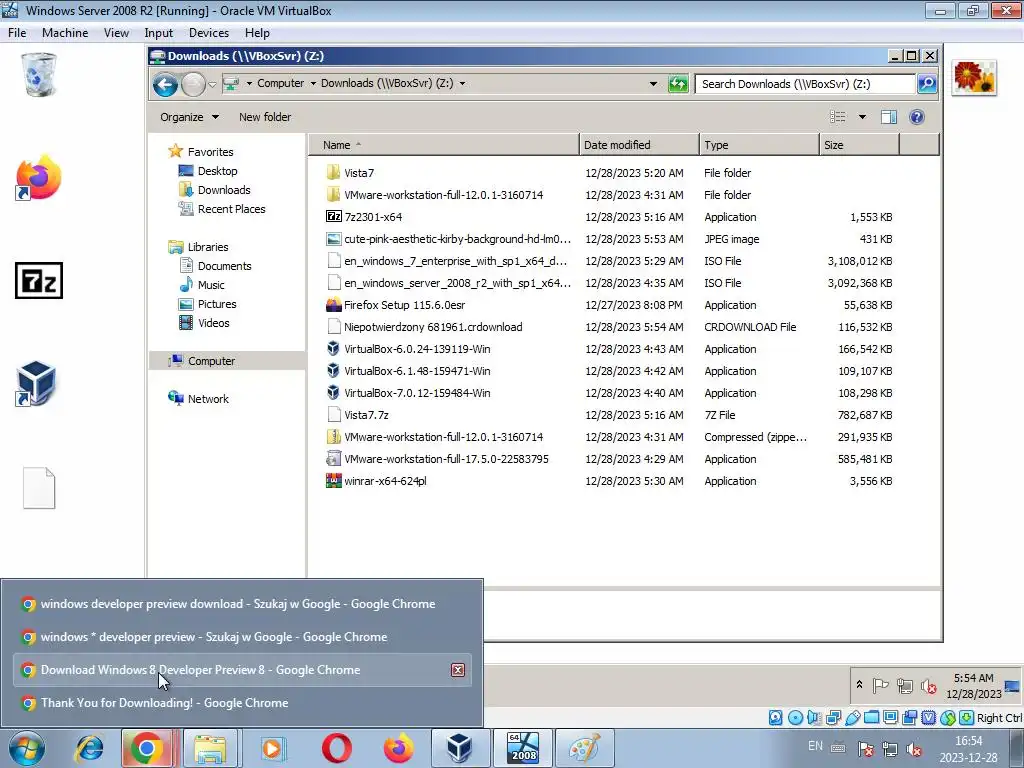Expand the address bar previous locations dropdown

point(652,84)
